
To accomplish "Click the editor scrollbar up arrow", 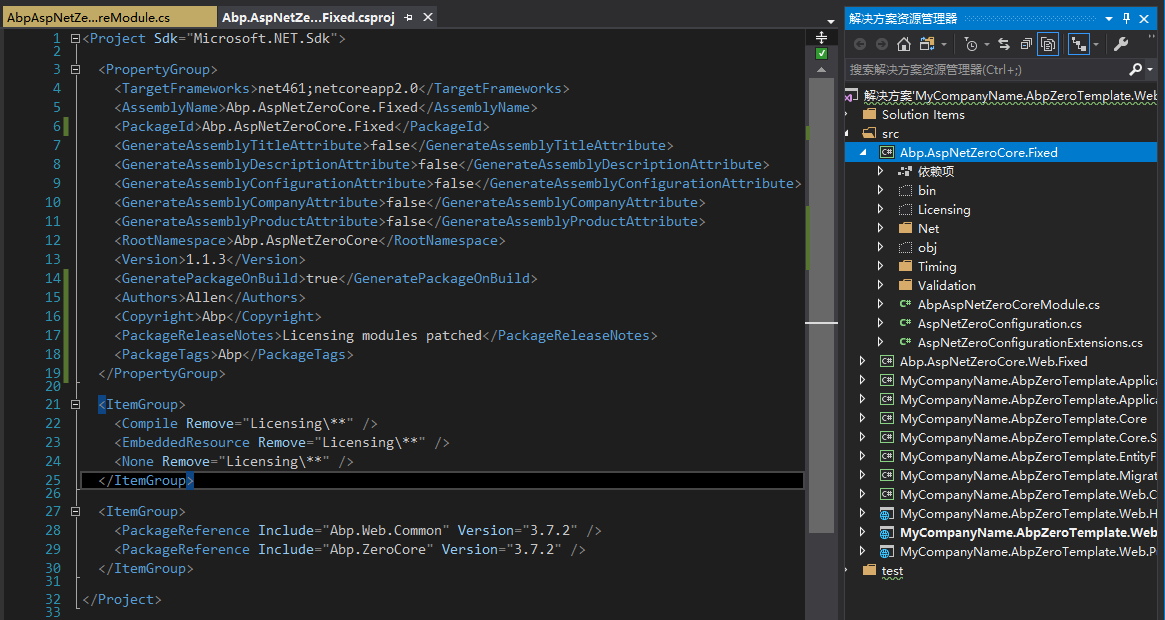I will (x=821, y=69).
